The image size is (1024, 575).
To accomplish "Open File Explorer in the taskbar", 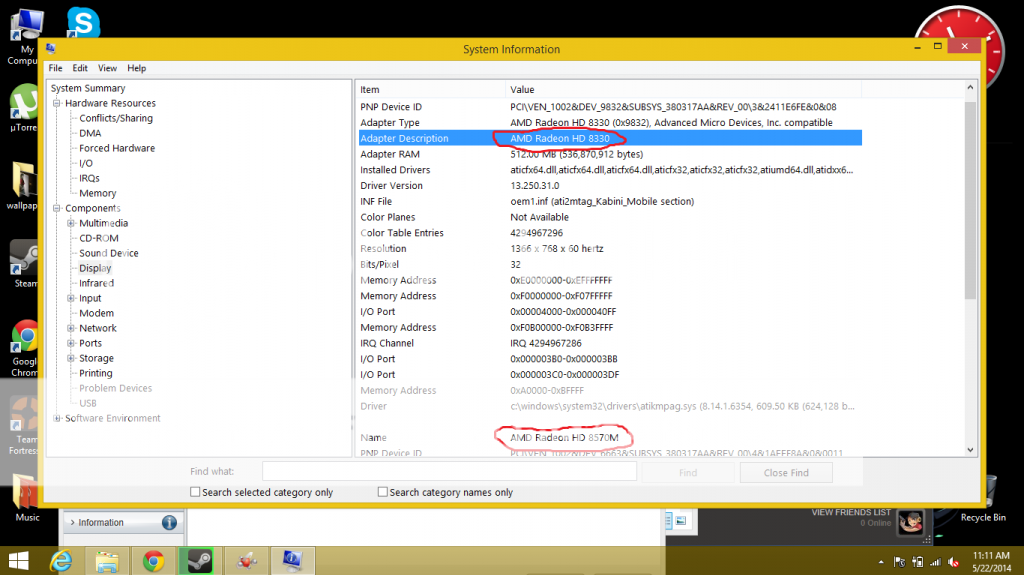I will click(x=107, y=561).
